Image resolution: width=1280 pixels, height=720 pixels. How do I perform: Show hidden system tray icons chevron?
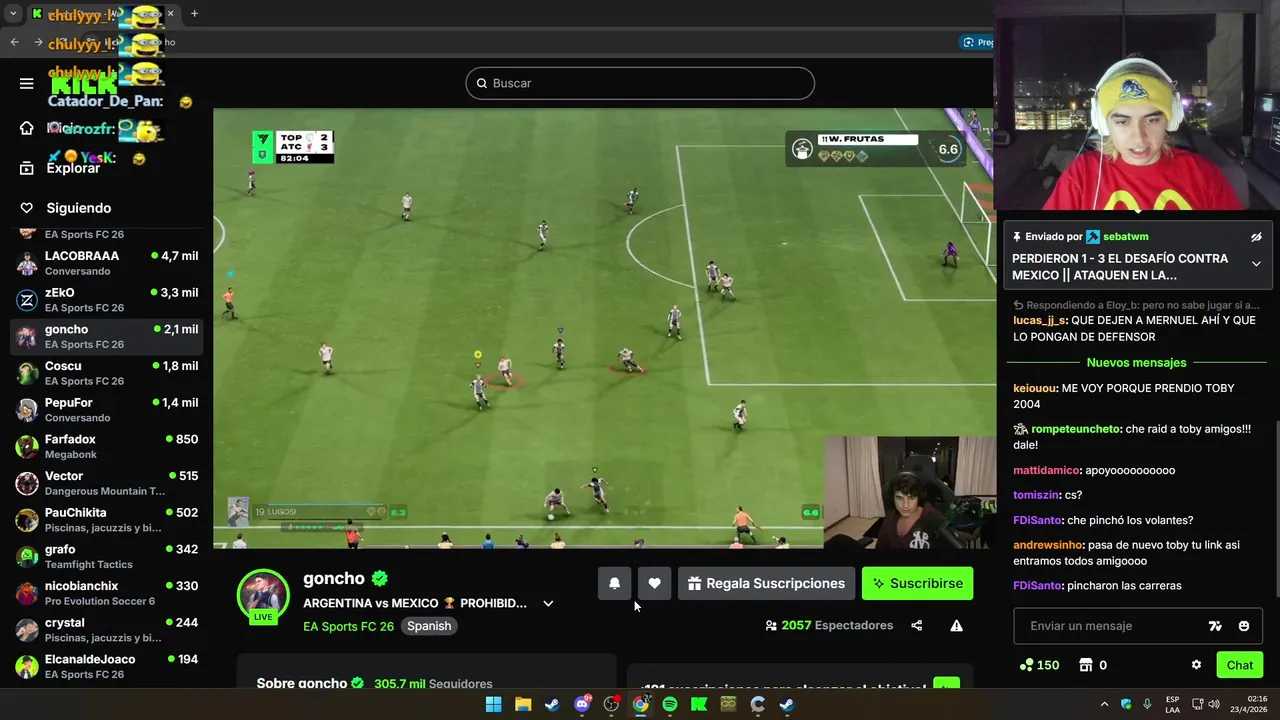[x=1104, y=704]
